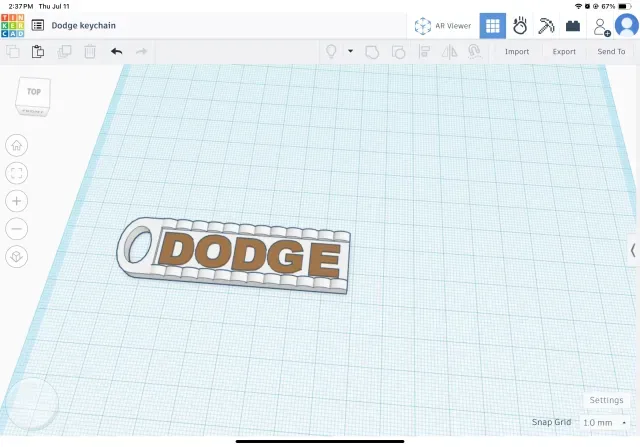Image resolution: width=640 pixels, height=447 pixels.
Task: Tap the orbit joystick control
Action: pyautogui.click(x=32, y=404)
